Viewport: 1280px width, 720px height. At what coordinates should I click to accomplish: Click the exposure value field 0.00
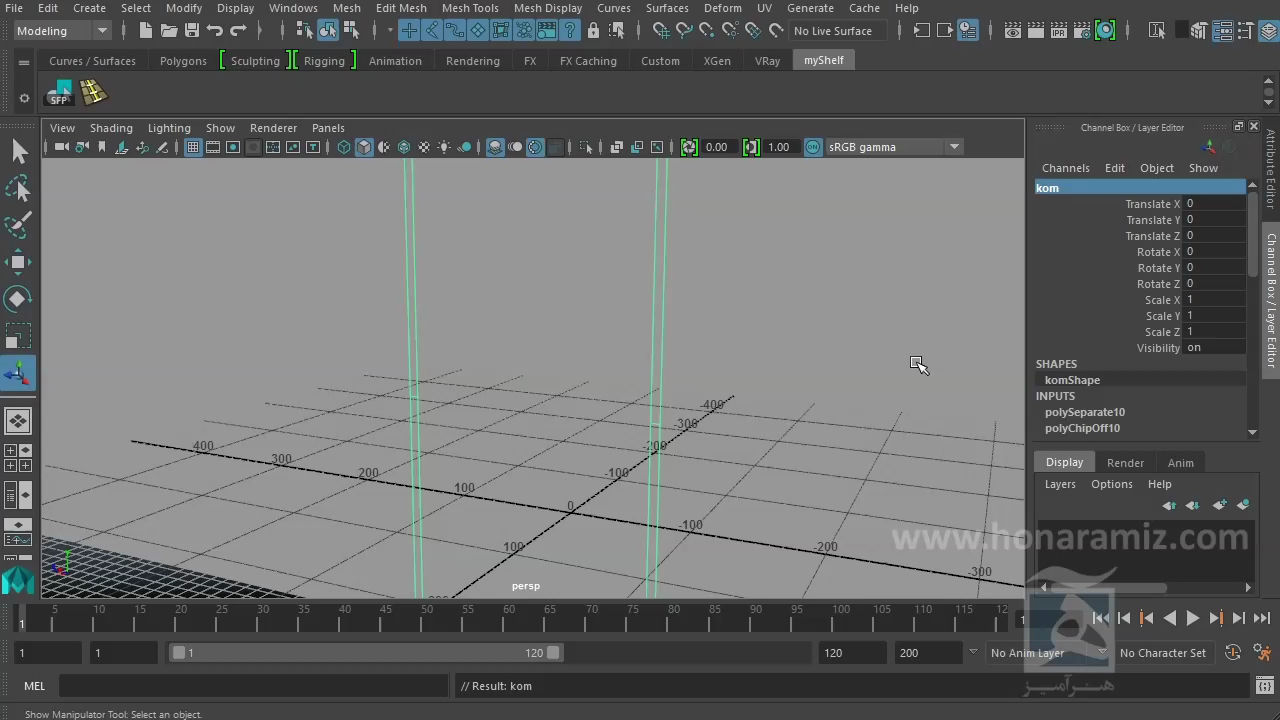pos(720,147)
